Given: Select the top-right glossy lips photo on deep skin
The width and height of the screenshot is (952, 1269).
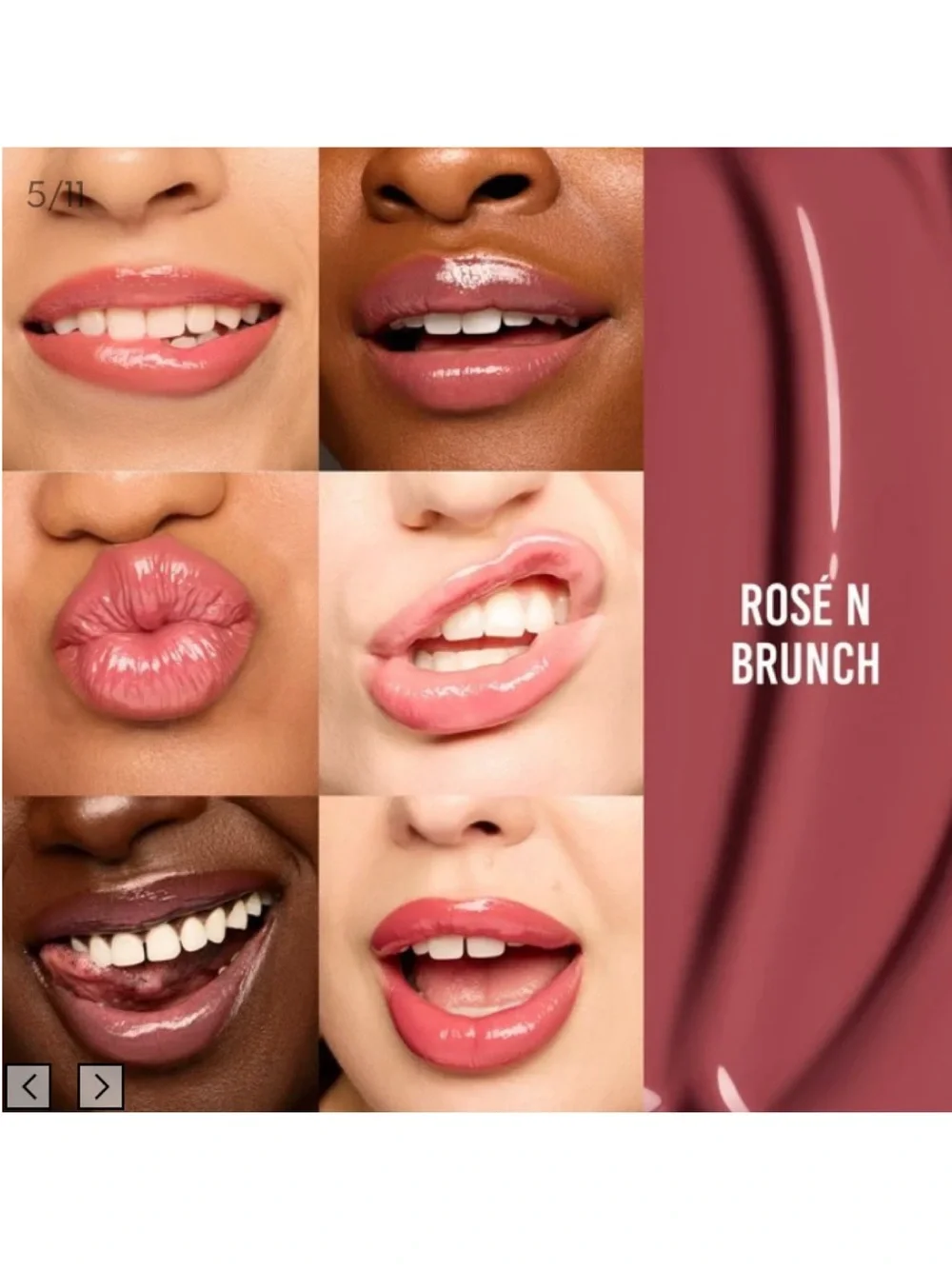Looking at the screenshot, I should pyautogui.click(x=482, y=309).
